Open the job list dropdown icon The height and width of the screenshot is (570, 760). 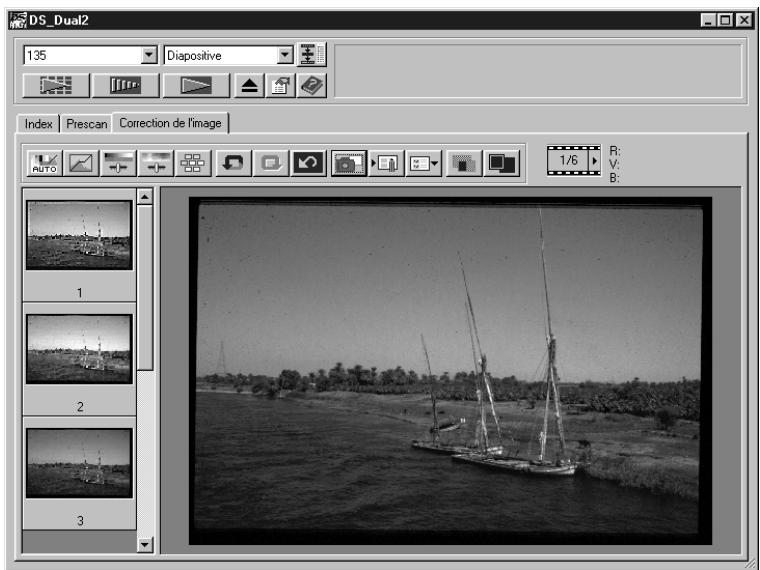(x=424, y=163)
